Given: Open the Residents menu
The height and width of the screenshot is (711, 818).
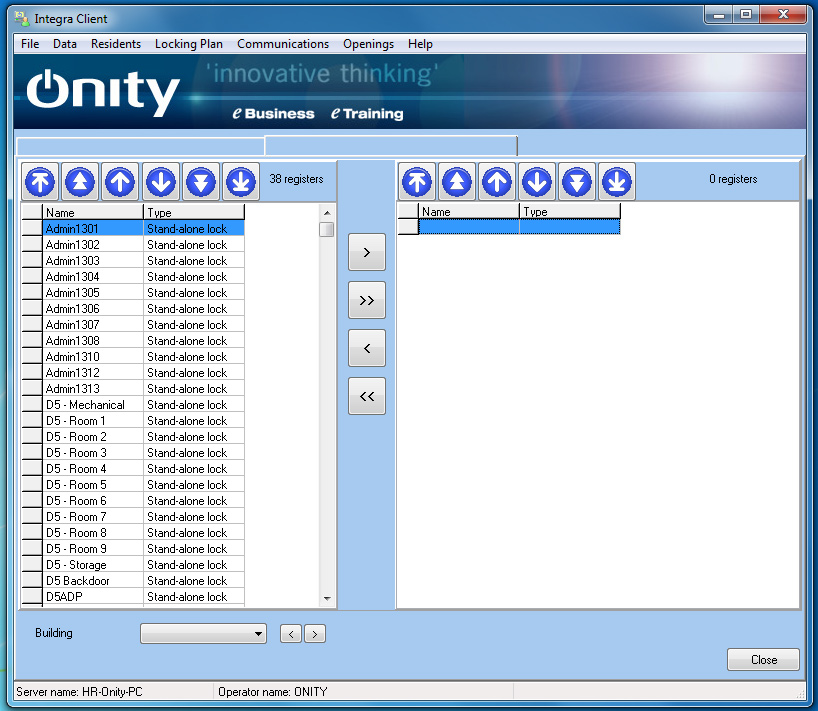Looking at the screenshot, I should 116,44.
